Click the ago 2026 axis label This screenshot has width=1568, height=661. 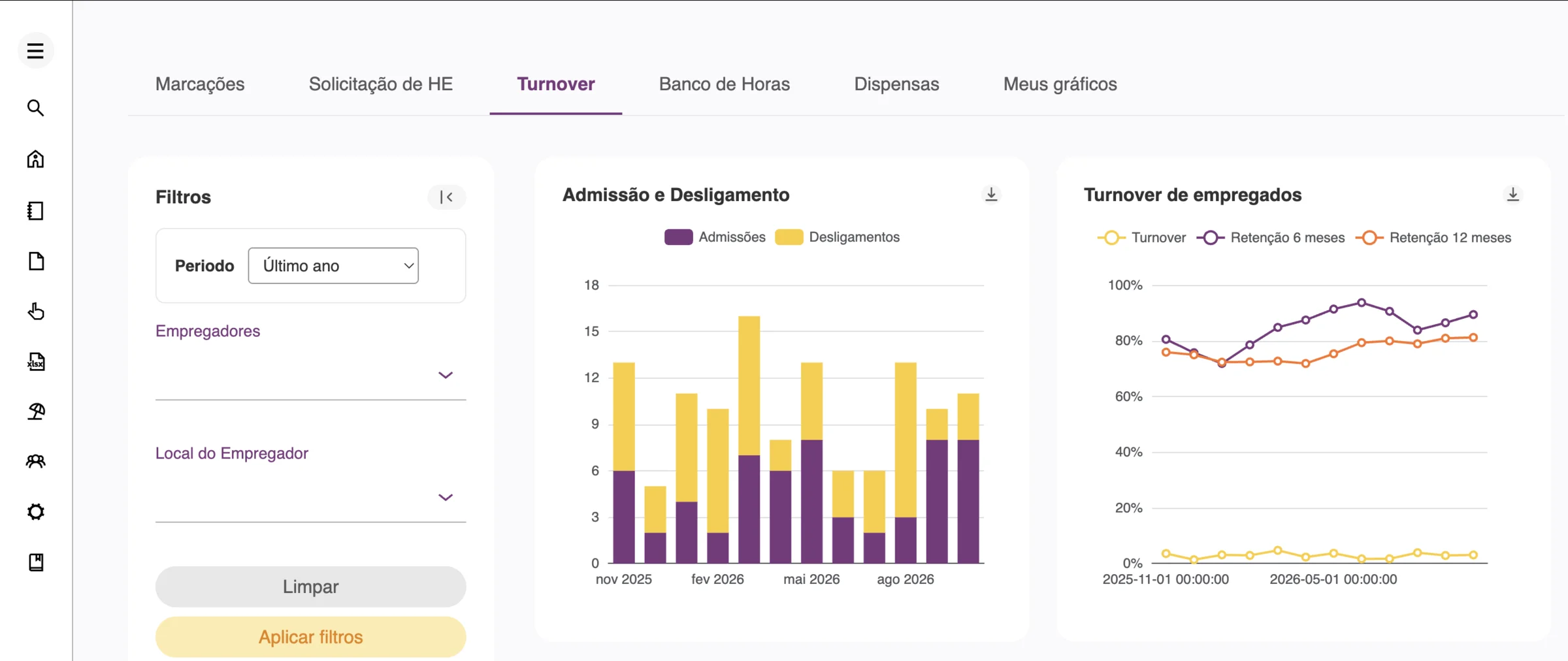[x=906, y=579]
